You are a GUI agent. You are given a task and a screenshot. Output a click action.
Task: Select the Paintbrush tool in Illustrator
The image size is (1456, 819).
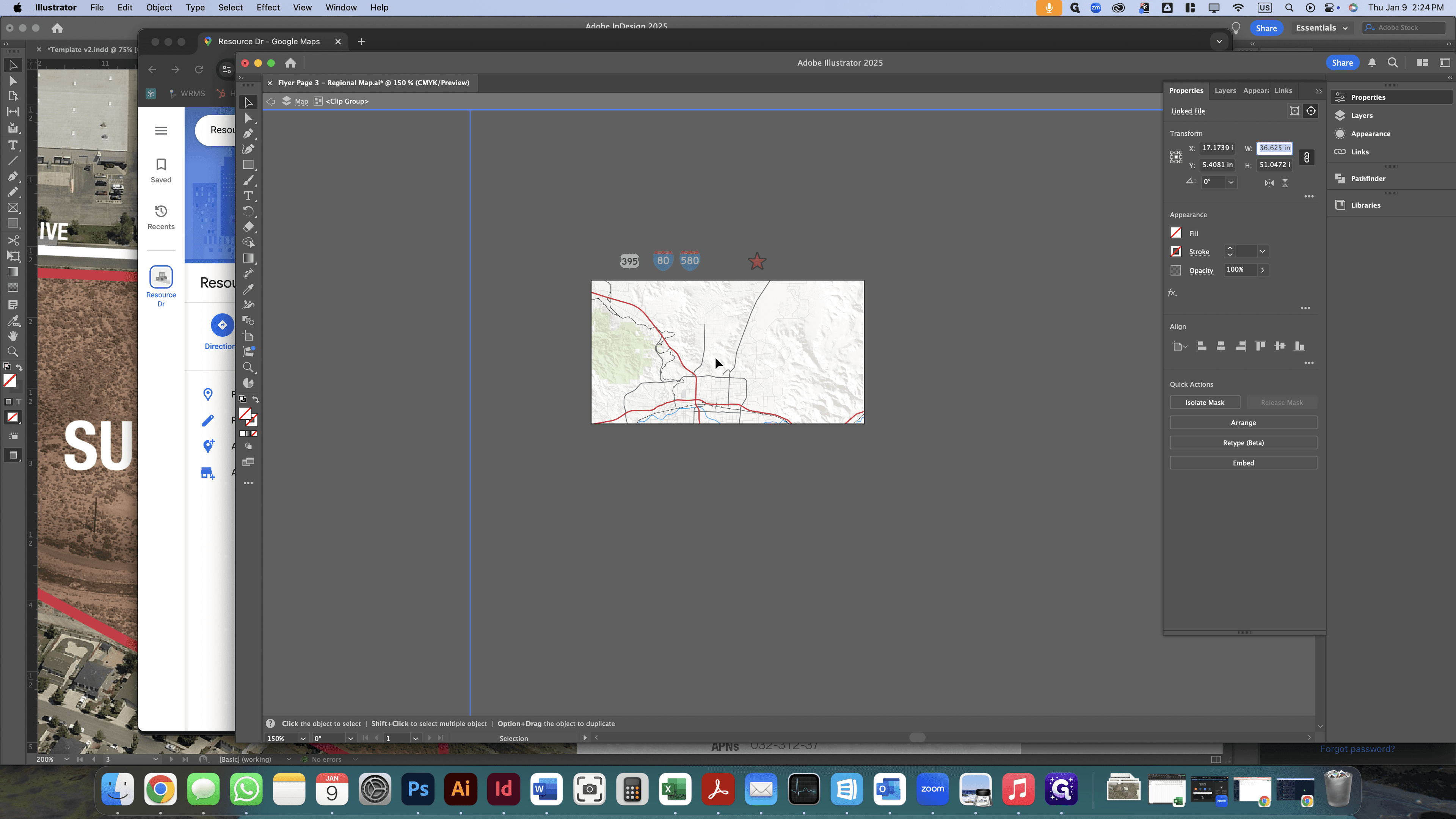click(248, 180)
